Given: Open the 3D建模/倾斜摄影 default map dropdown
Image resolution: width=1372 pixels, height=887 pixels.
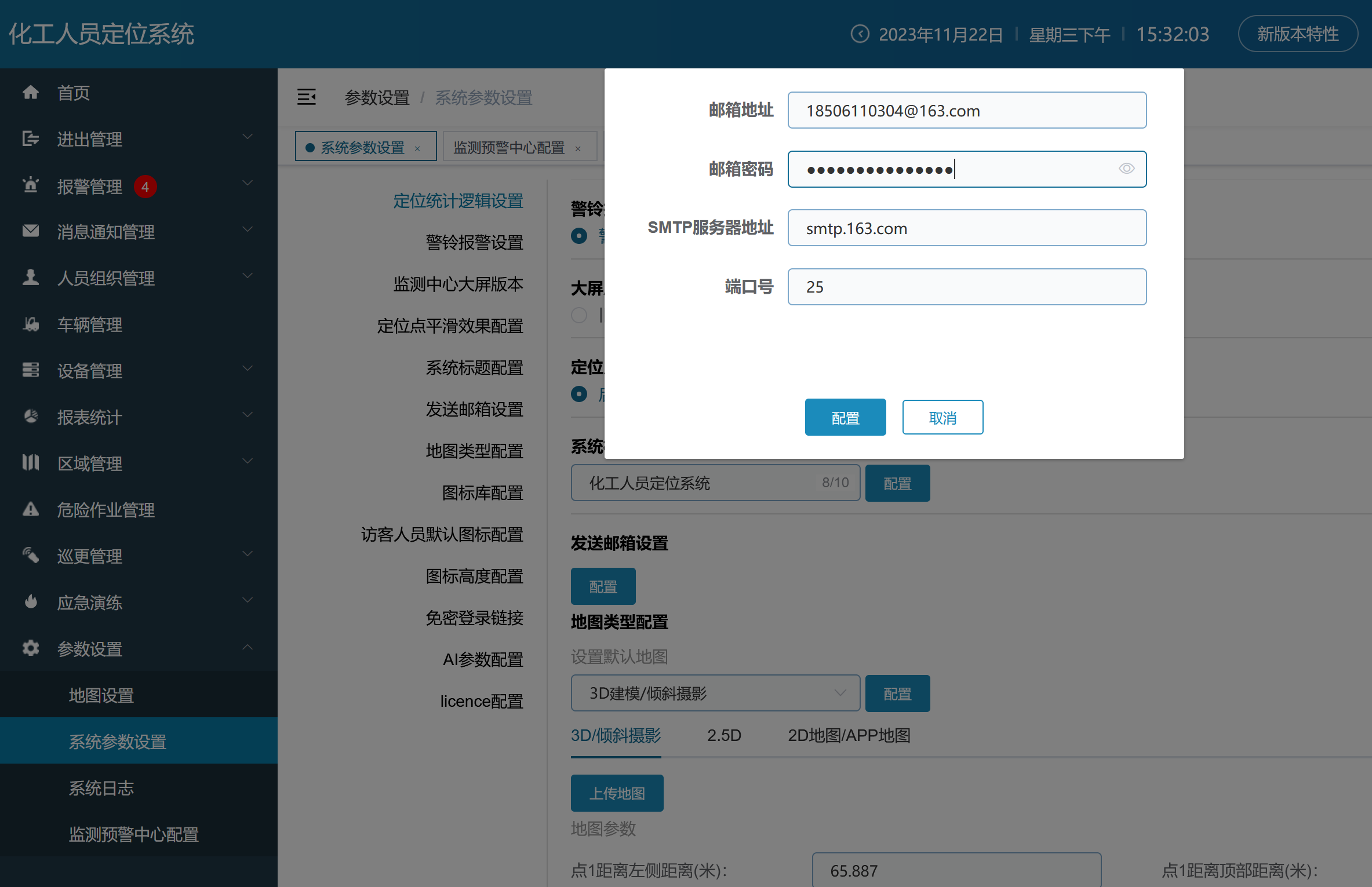Looking at the screenshot, I should click(715, 693).
